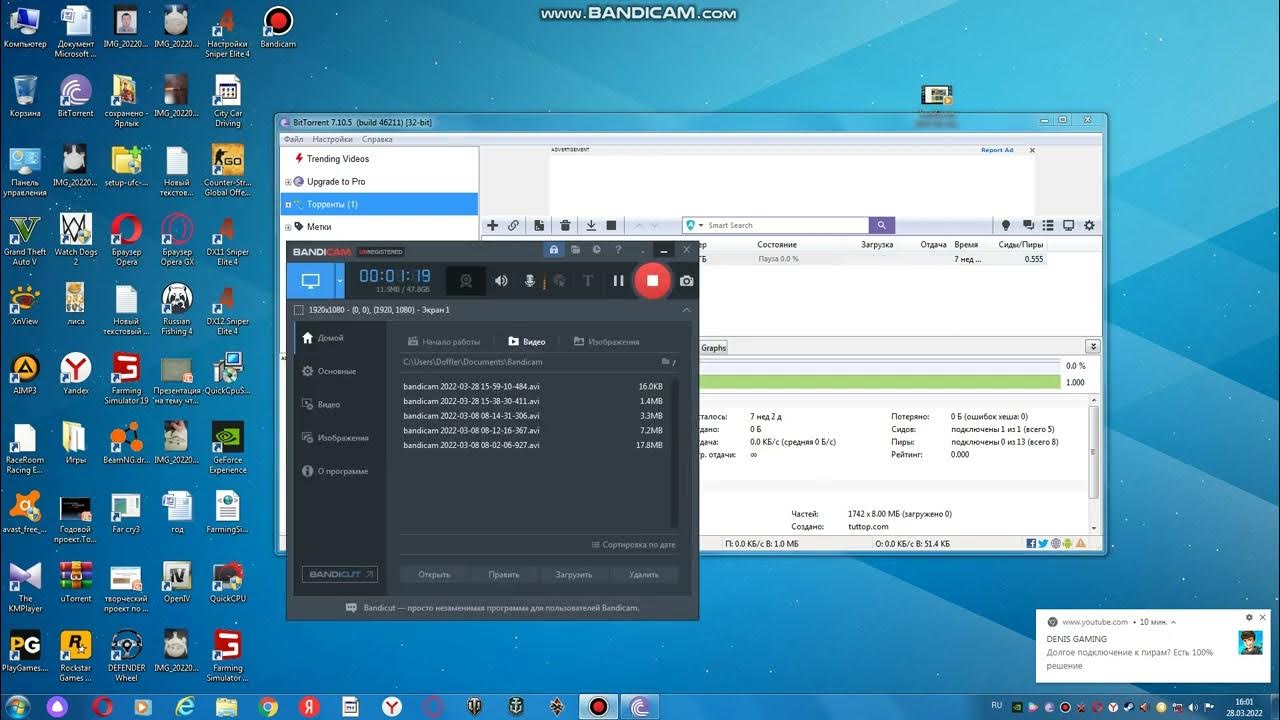The width and height of the screenshot is (1280, 720).
Task: Click remote monitor icon in BitTorrent toolbar
Action: point(1068,226)
